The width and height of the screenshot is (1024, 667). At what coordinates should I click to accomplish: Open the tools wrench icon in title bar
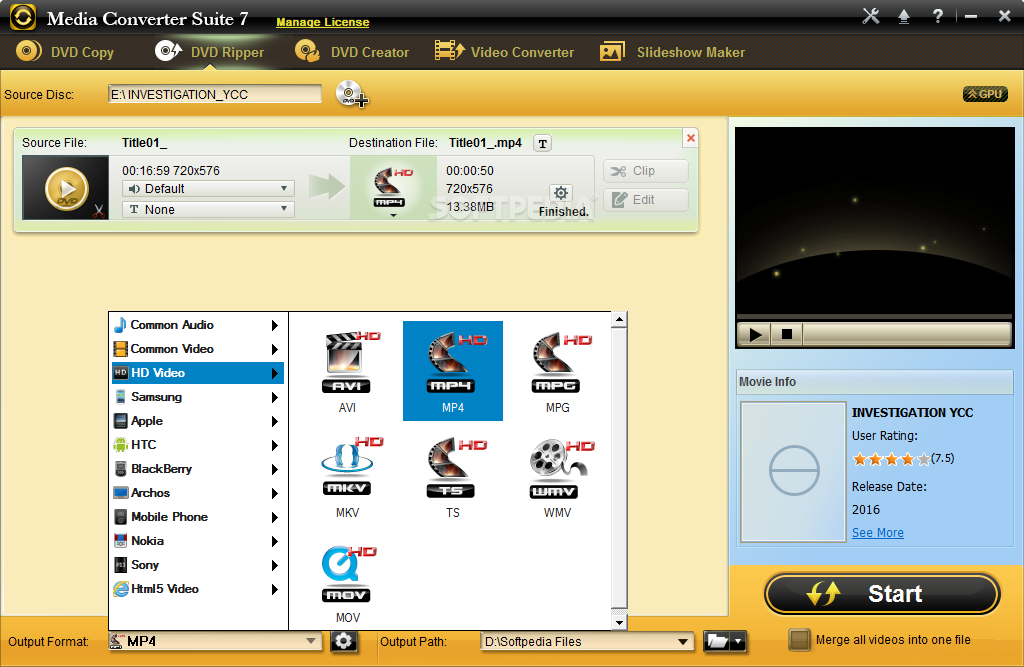pyautogui.click(x=871, y=16)
